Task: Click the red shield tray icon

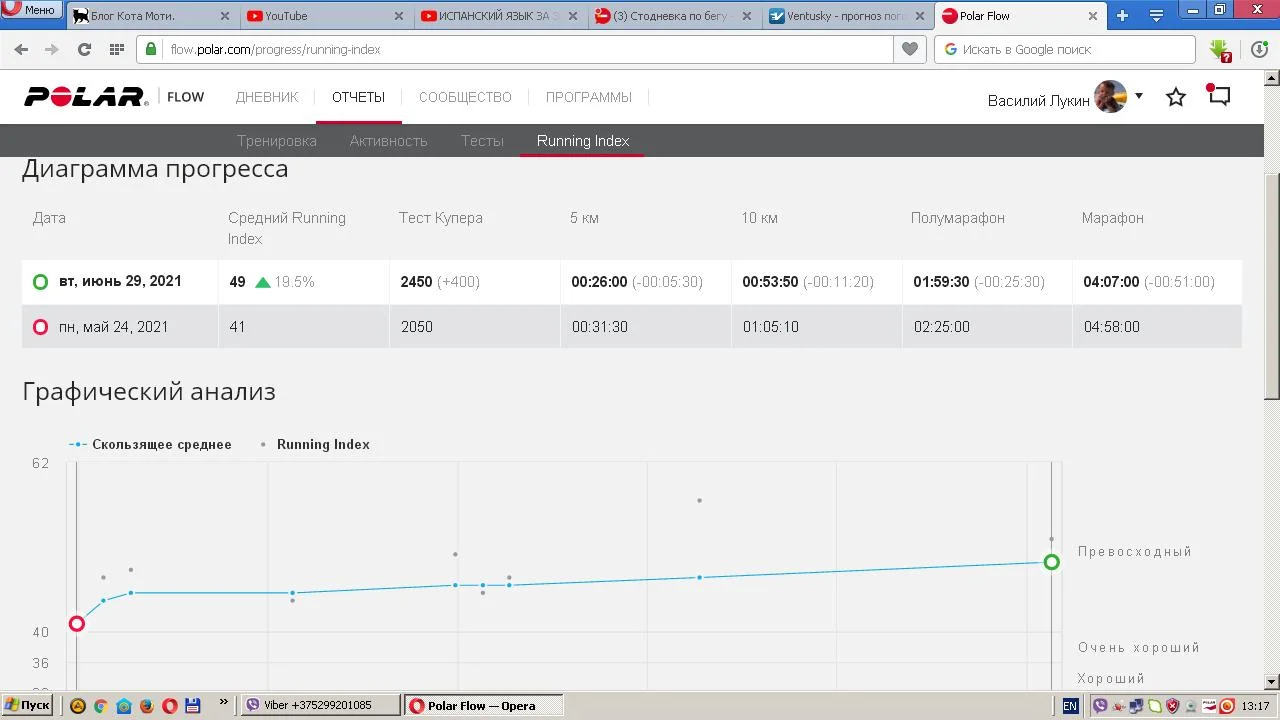Action: (1173, 706)
